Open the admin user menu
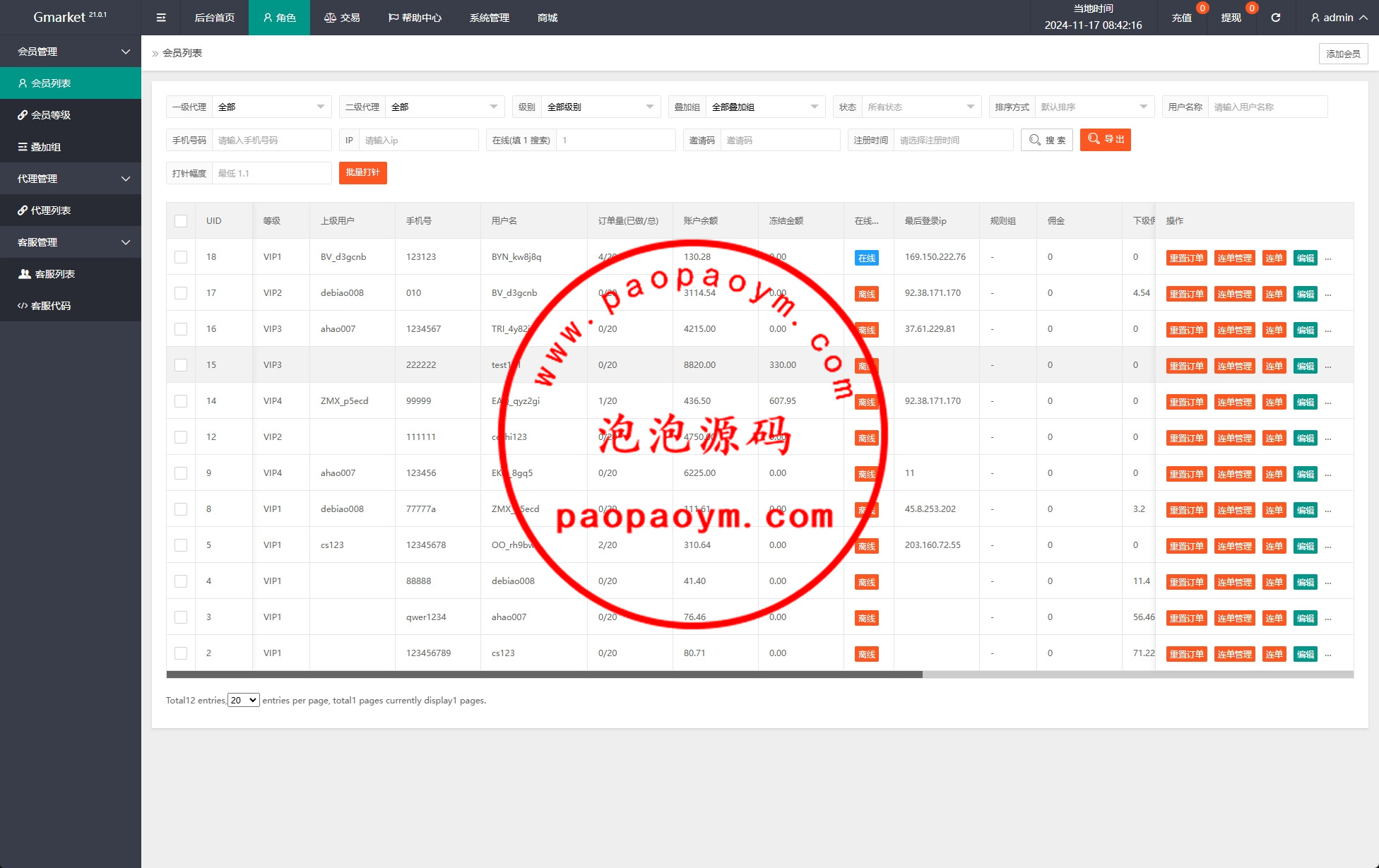 (1338, 18)
